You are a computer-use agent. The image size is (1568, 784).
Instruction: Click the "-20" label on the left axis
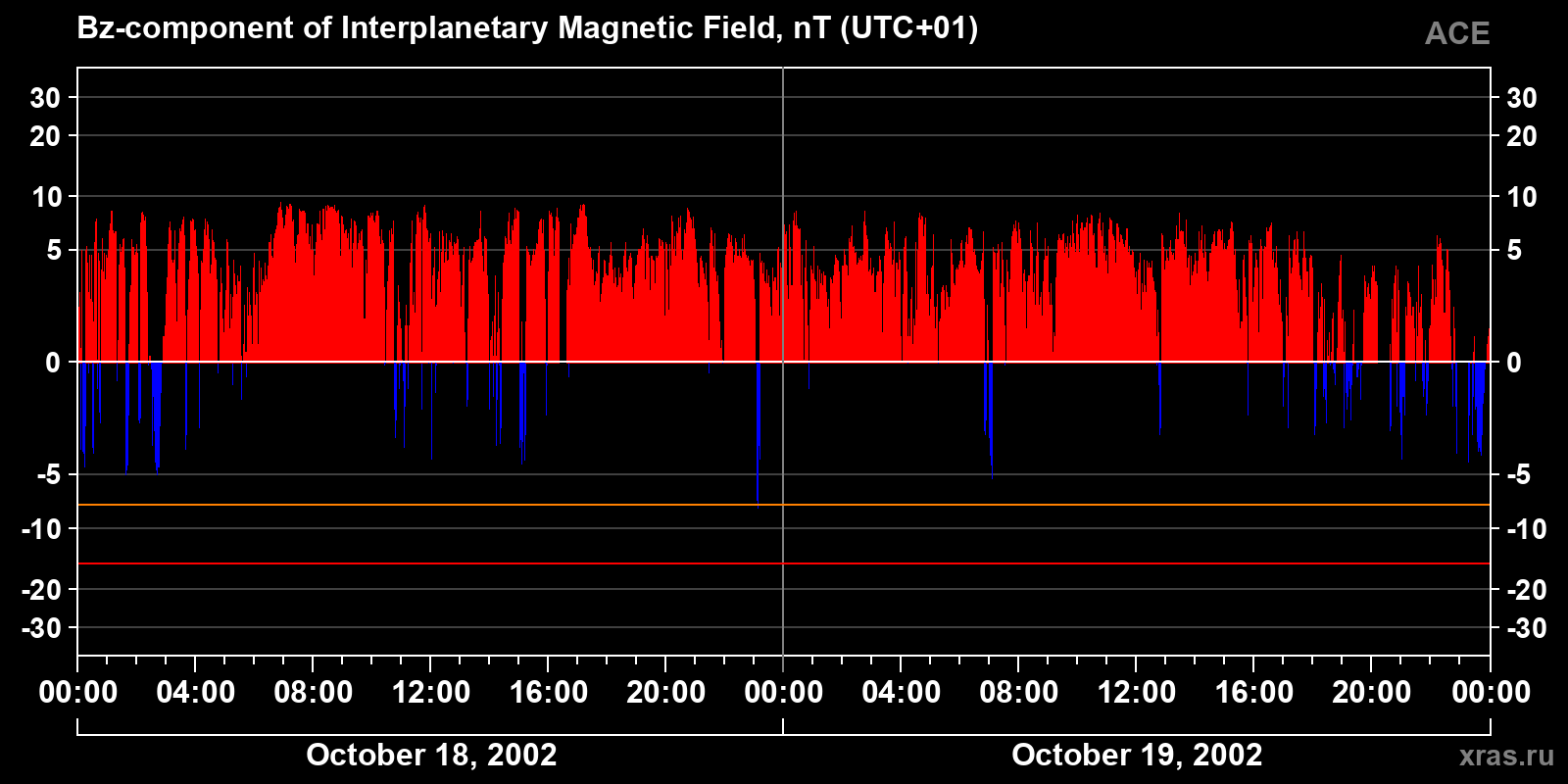click(x=42, y=590)
